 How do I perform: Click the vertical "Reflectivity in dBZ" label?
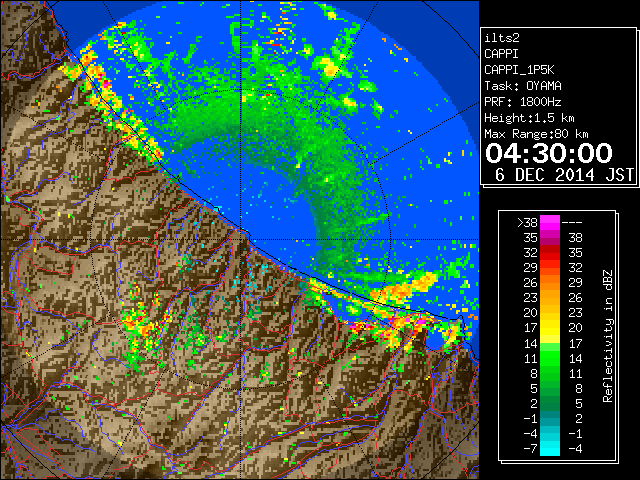pyautogui.click(x=608, y=336)
